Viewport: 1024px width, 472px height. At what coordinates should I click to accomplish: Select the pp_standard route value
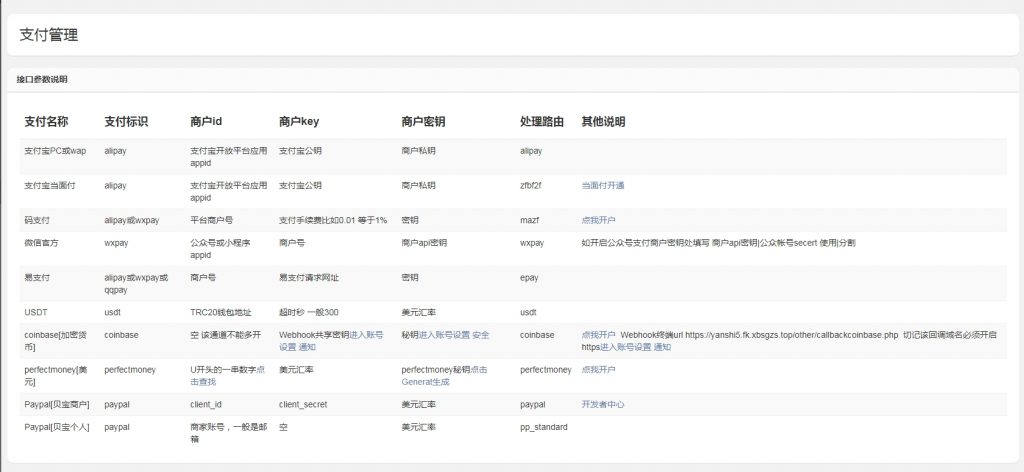point(544,427)
